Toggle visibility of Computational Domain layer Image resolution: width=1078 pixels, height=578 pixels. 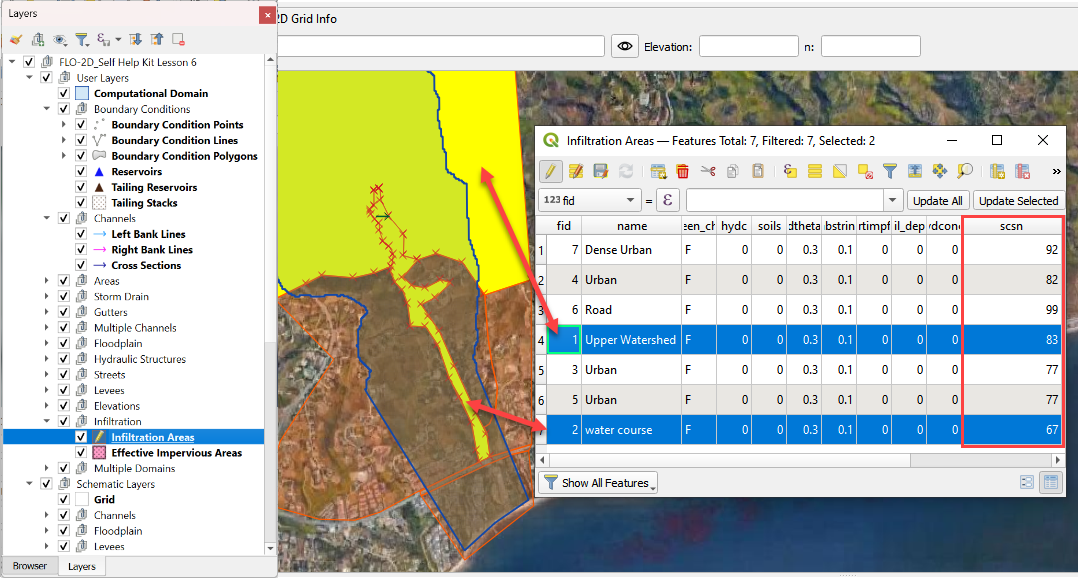[65, 93]
